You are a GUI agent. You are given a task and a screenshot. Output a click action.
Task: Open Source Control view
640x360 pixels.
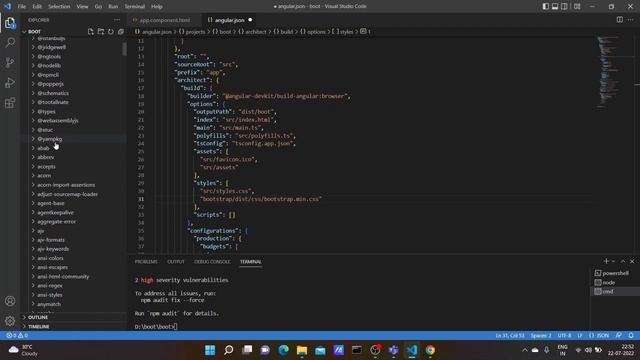(x=10, y=62)
